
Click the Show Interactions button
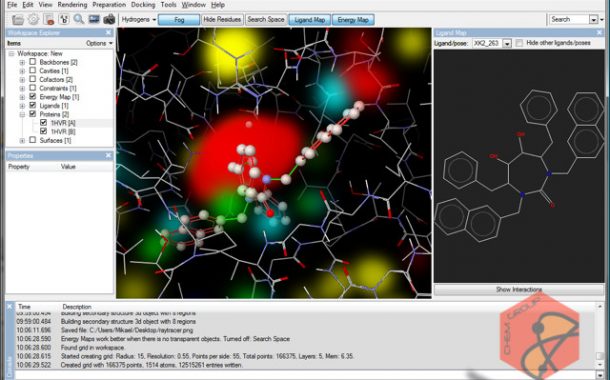coord(519,290)
